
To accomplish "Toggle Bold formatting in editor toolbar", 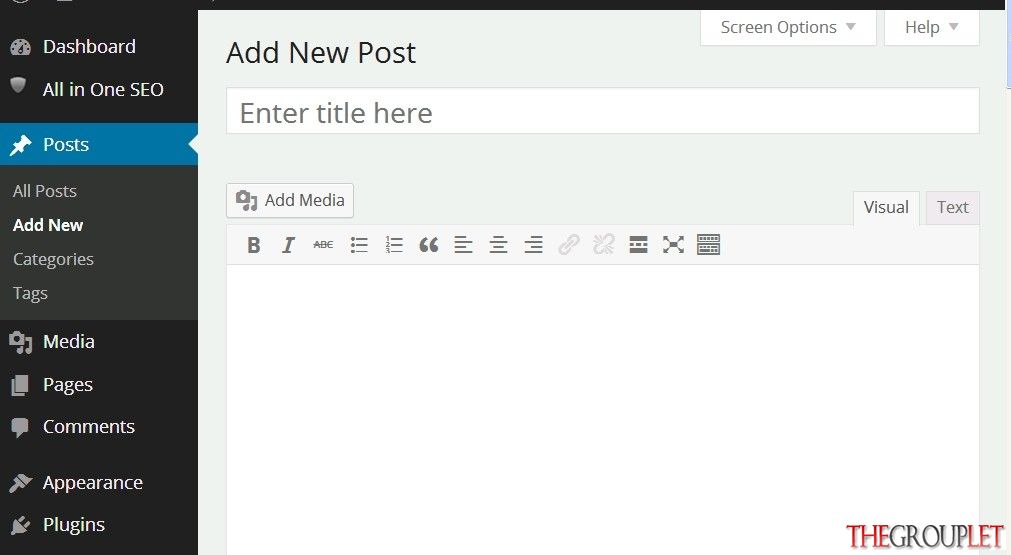I will coord(254,245).
